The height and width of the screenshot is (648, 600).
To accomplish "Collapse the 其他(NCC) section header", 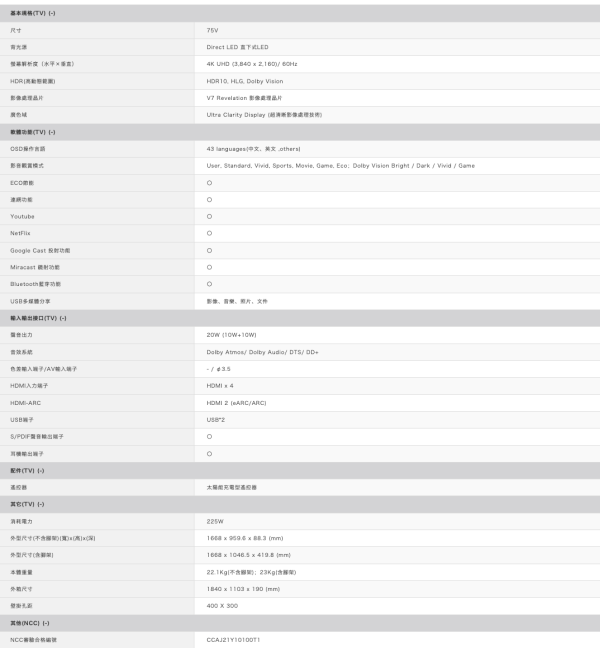I will coord(32,622).
